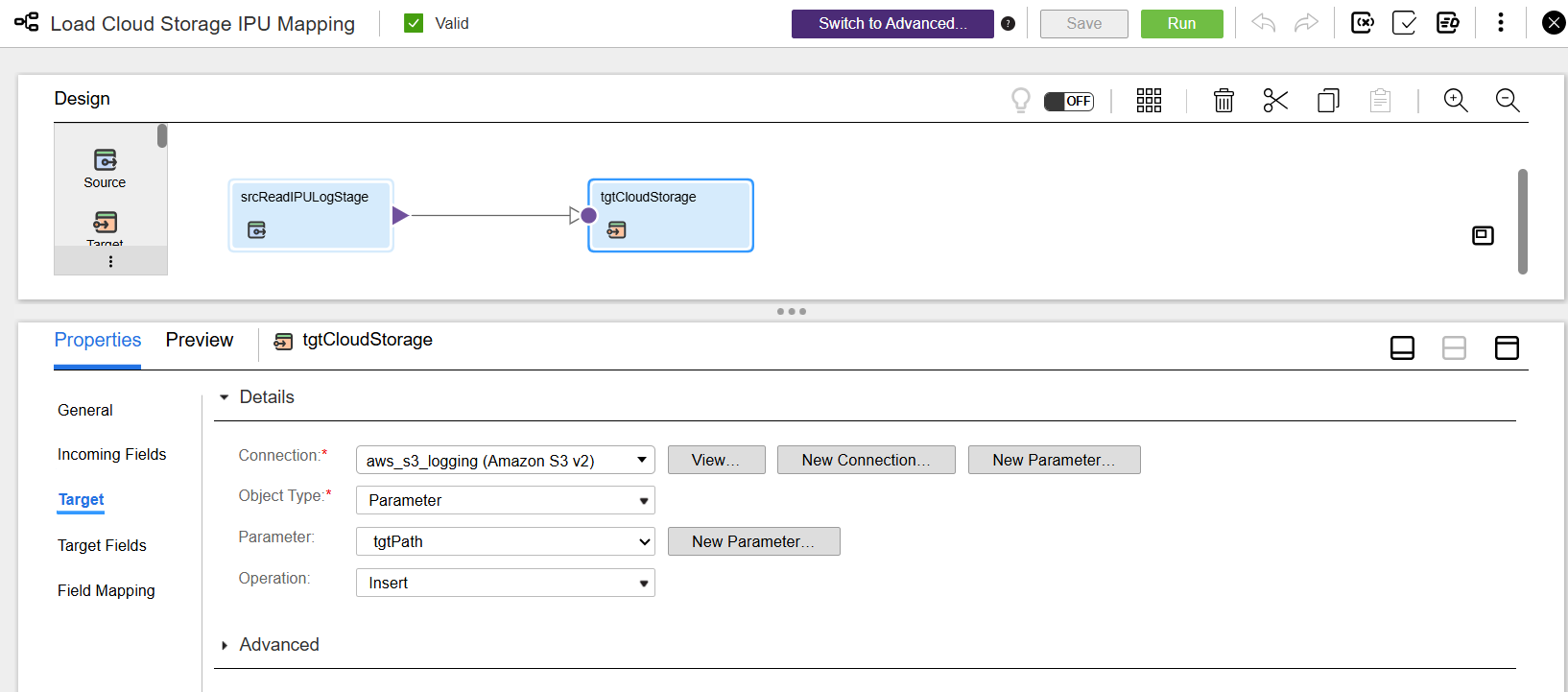Select the split panel layout icon
Screen dimensions: 1568x692
(x=1454, y=347)
